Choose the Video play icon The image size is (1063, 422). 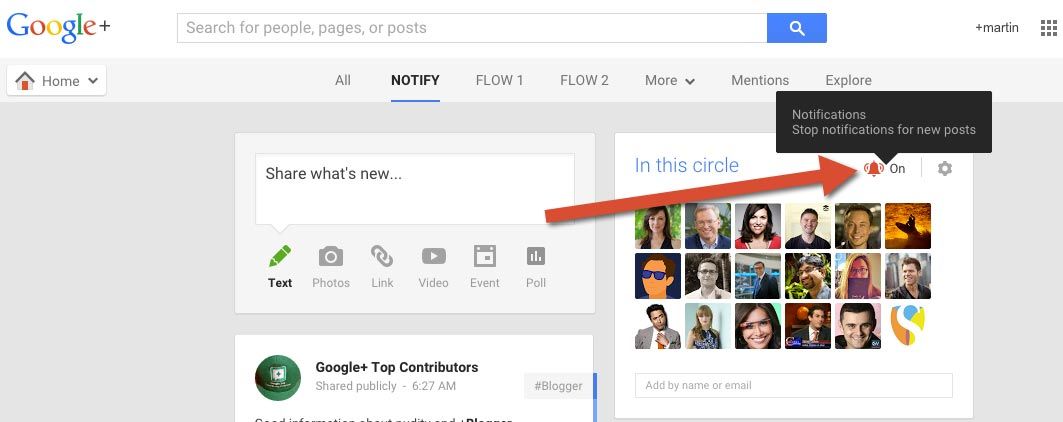(434, 256)
